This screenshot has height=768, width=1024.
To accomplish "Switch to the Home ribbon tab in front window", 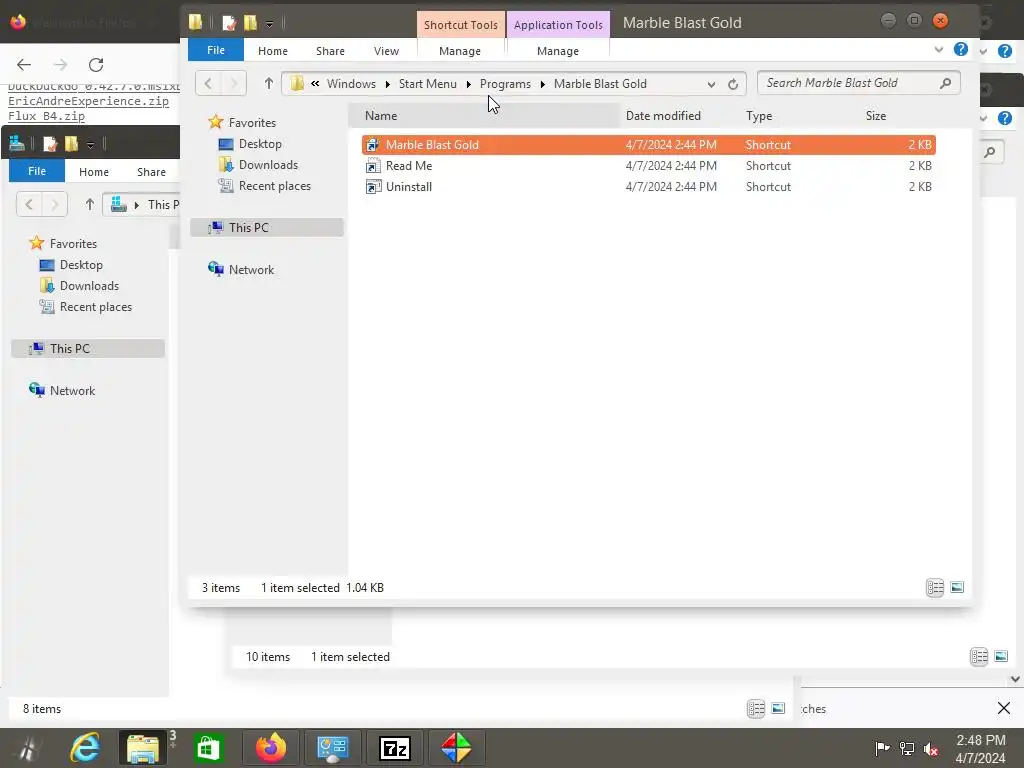I will point(272,51).
